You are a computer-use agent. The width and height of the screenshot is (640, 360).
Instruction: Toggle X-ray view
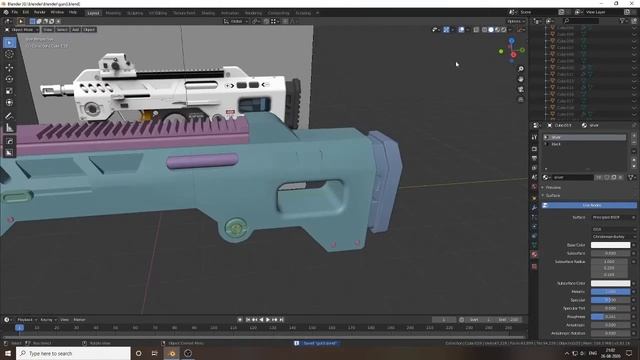(x=476, y=29)
